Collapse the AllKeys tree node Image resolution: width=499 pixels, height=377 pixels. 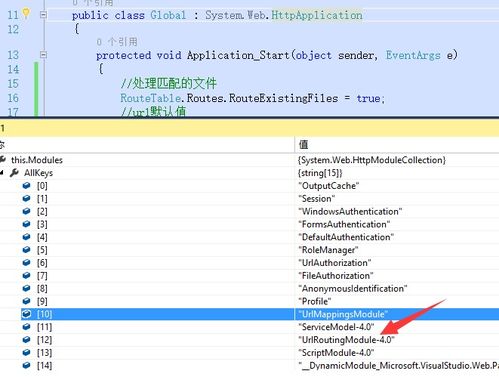[2, 173]
